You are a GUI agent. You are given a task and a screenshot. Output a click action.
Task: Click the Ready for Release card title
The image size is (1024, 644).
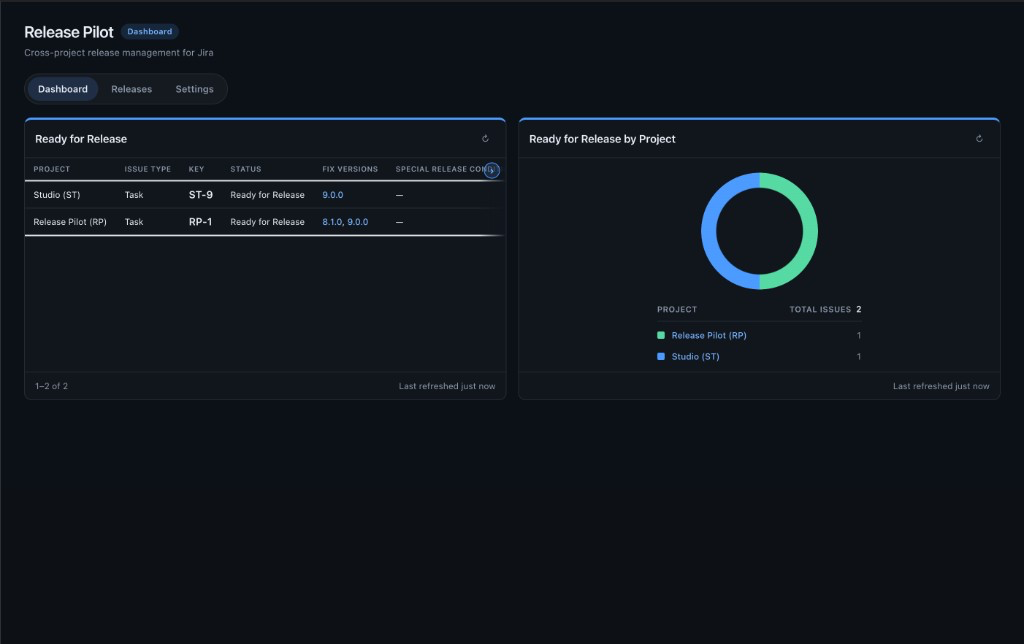81,139
